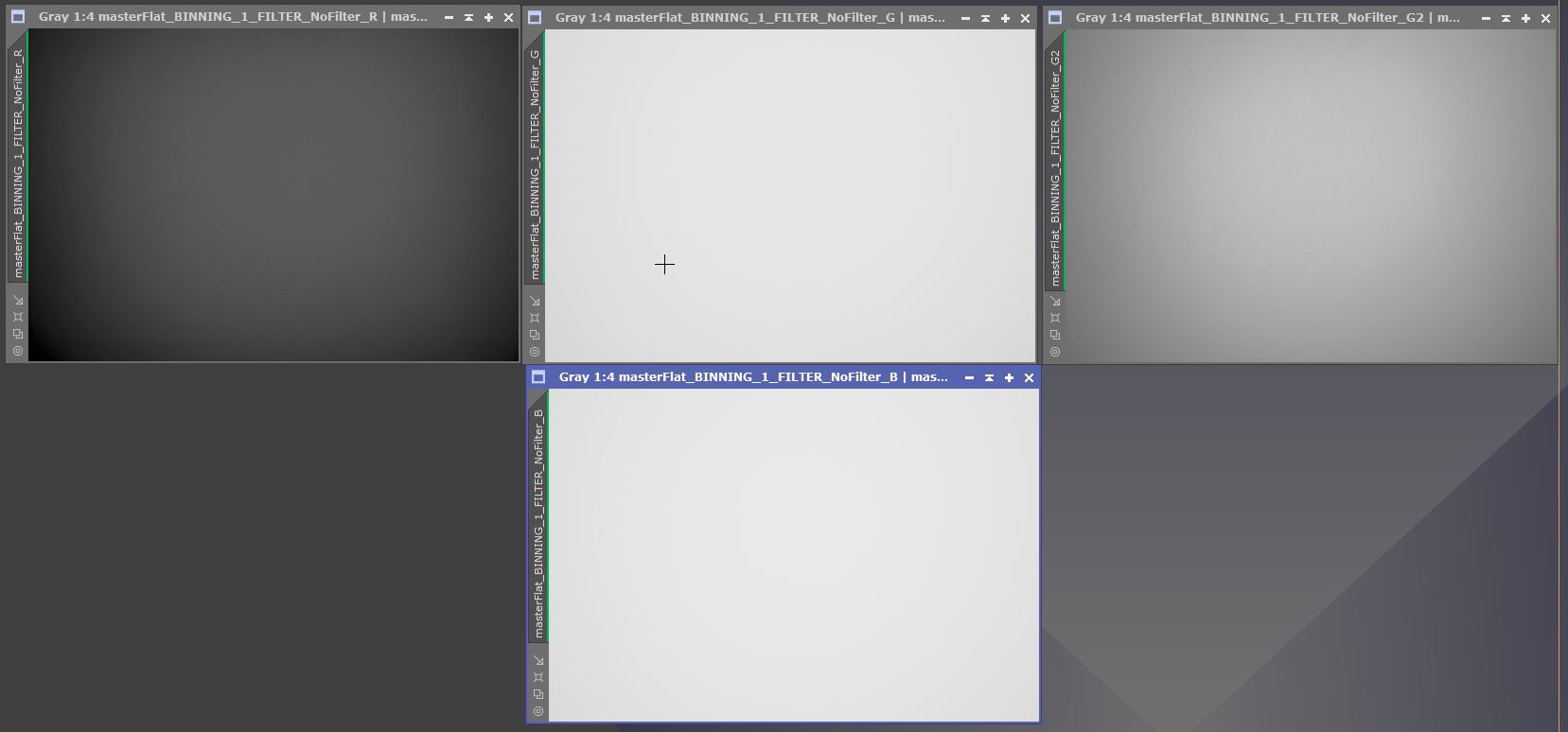Select vertical view tab masterFlat_BINNING_1_FILTER_NoFilter_G2
1568x732 pixels.
pyautogui.click(x=1055, y=168)
